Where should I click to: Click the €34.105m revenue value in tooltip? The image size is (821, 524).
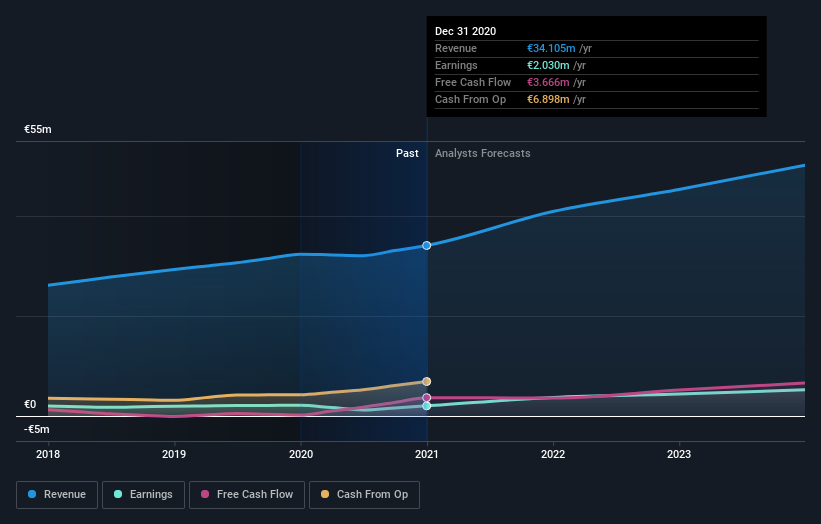tap(551, 48)
